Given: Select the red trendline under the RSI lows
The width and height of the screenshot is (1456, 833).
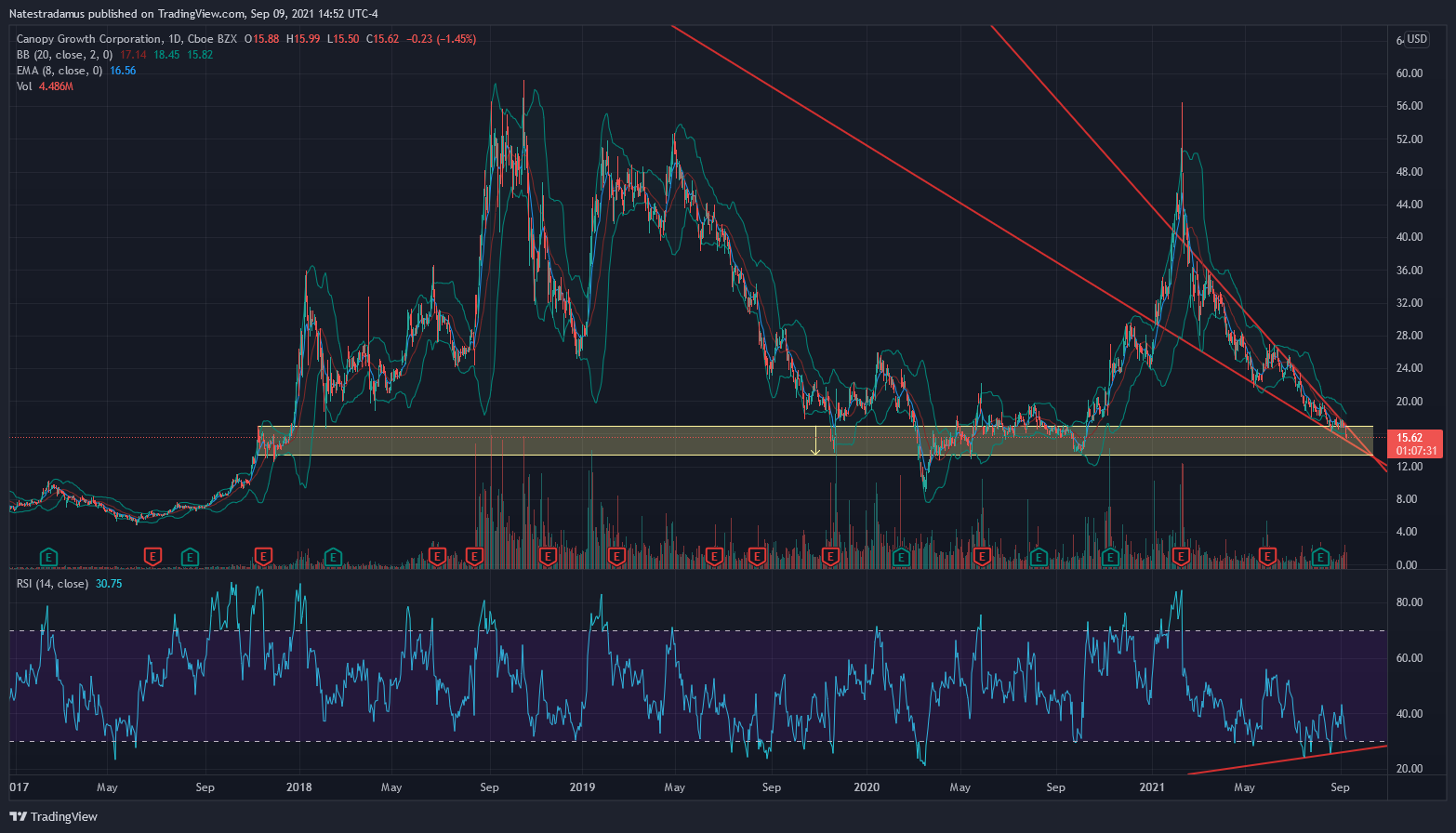Looking at the screenshot, I should point(1288,760).
